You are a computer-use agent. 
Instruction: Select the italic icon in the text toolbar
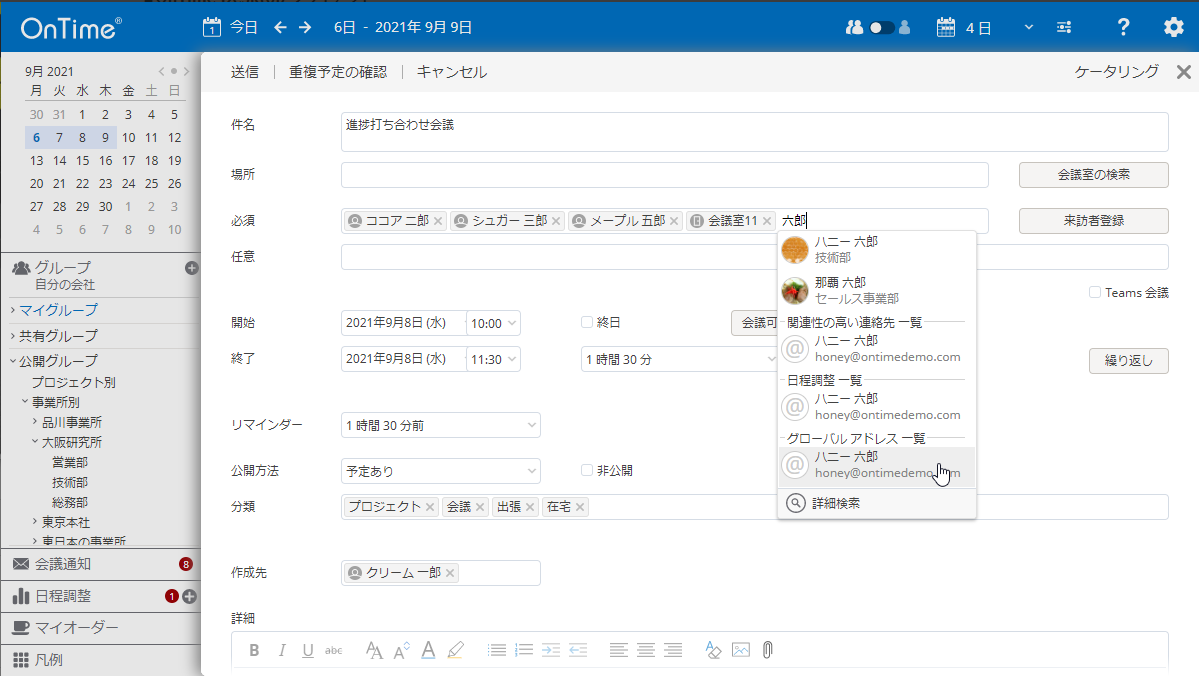click(x=282, y=650)
